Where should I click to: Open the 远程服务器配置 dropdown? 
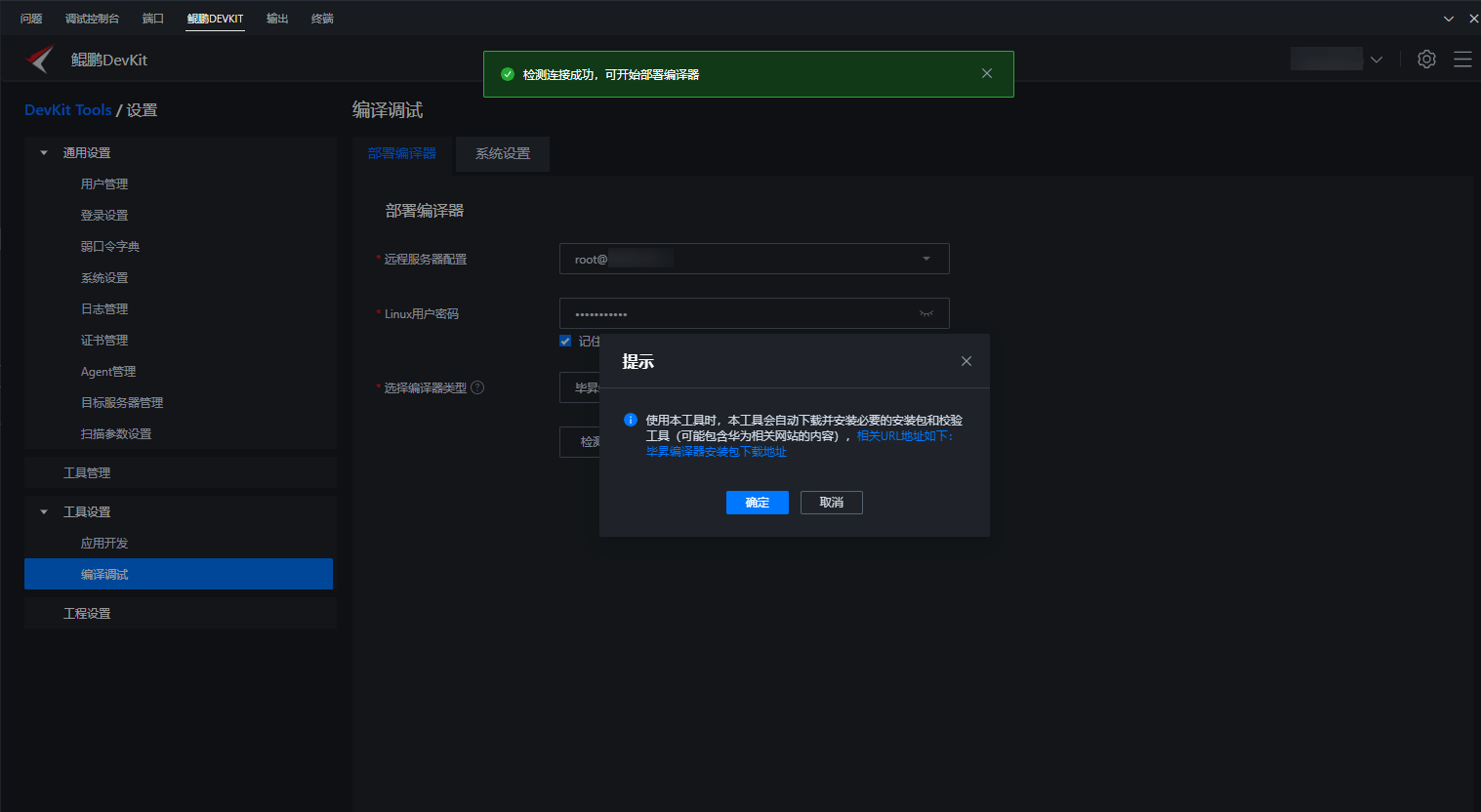pyautogui.click(x=754, y=259)
